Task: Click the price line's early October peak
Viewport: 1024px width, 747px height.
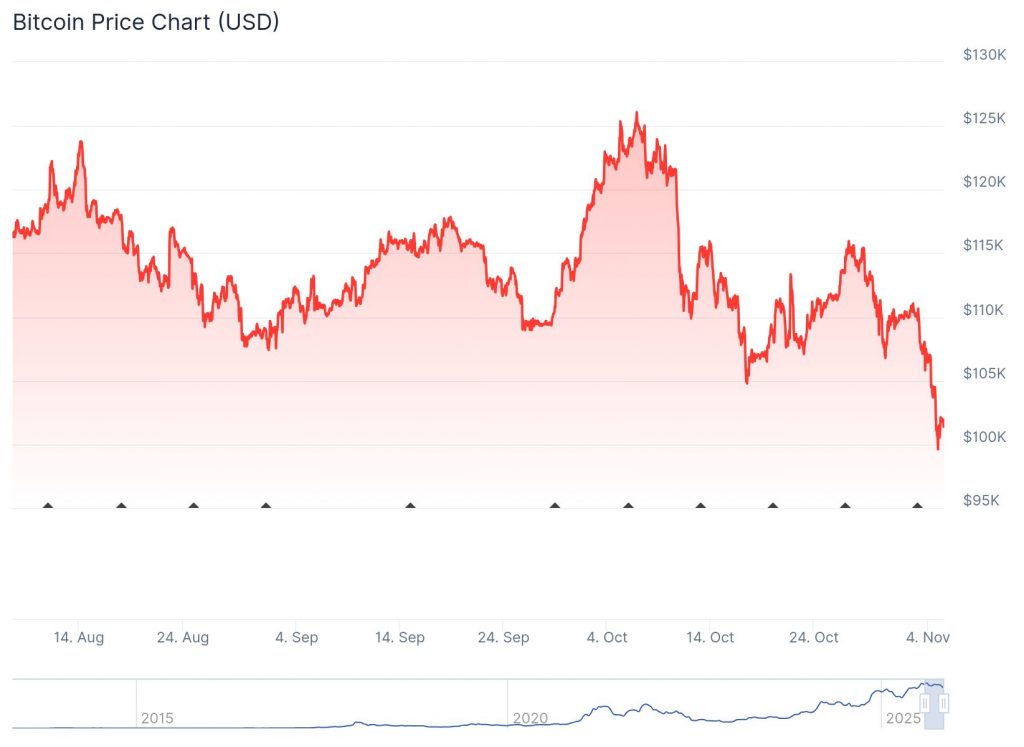Action: pyautogui.click(x=637, y=113)
